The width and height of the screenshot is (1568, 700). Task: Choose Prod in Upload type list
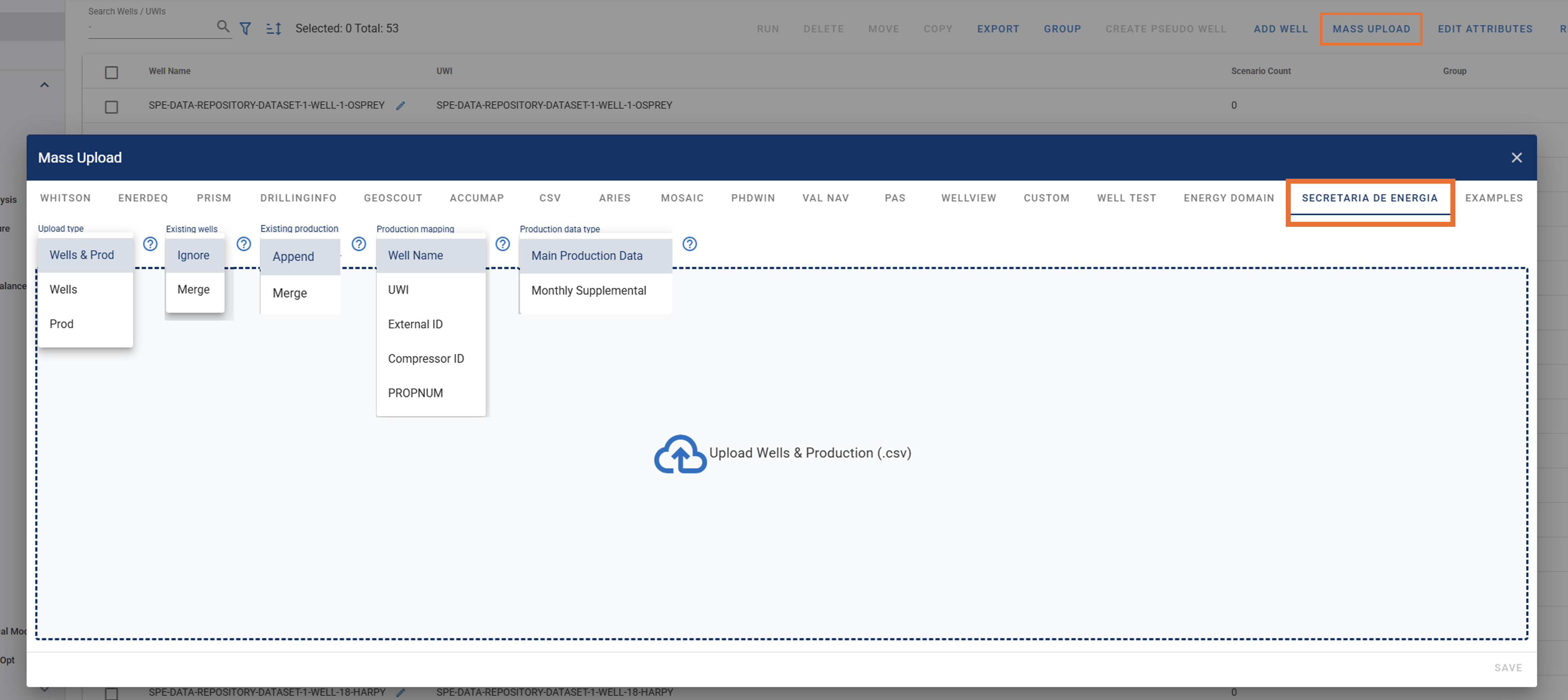[x=62, y=324]
